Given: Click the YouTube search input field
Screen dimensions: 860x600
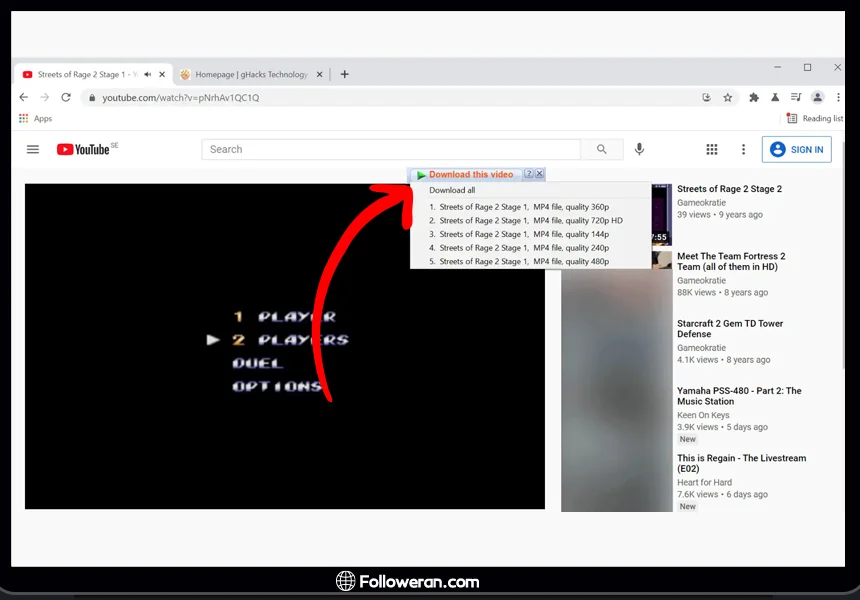Looking at the screenshot, I should [390, 149].
